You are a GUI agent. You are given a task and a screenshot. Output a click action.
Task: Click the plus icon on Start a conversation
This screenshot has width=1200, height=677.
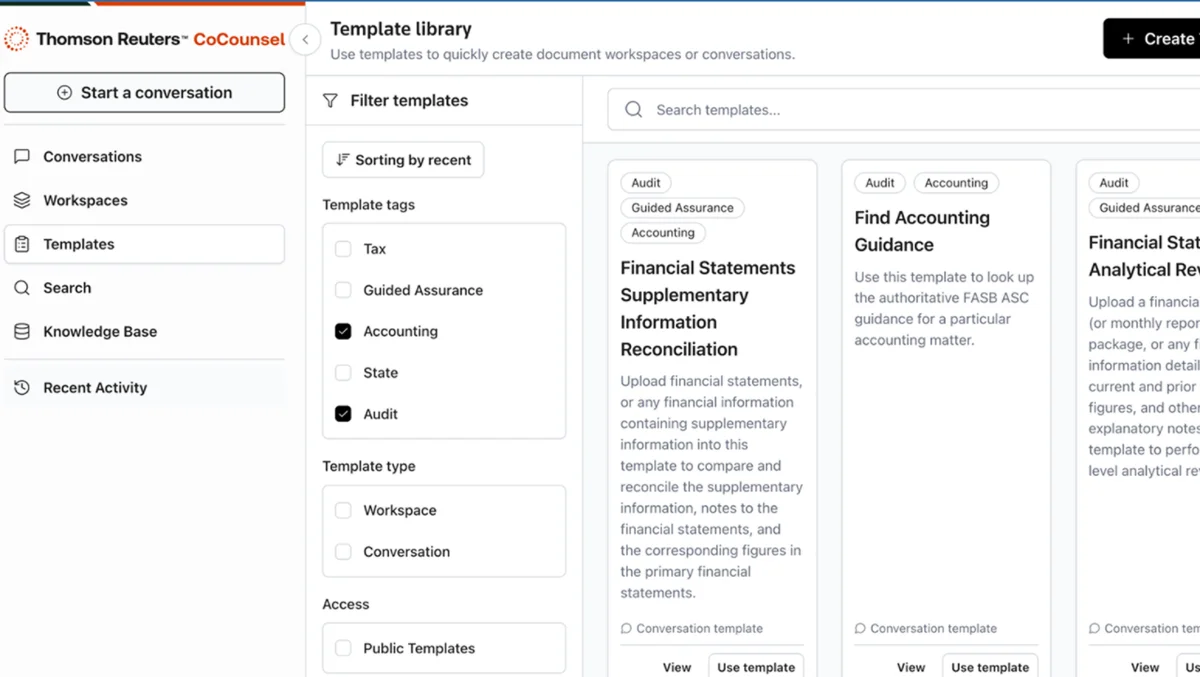click(x=65, y=92)
